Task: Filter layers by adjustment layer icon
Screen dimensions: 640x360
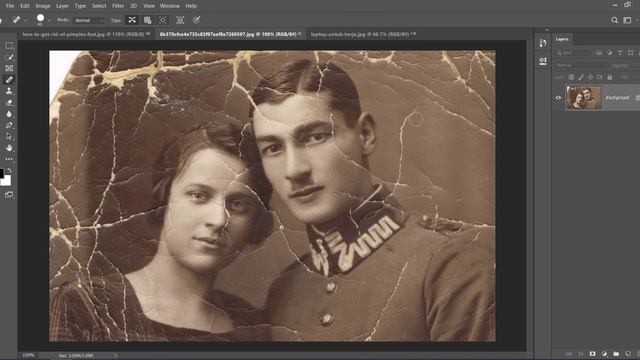Action: (x=609, y=53)
